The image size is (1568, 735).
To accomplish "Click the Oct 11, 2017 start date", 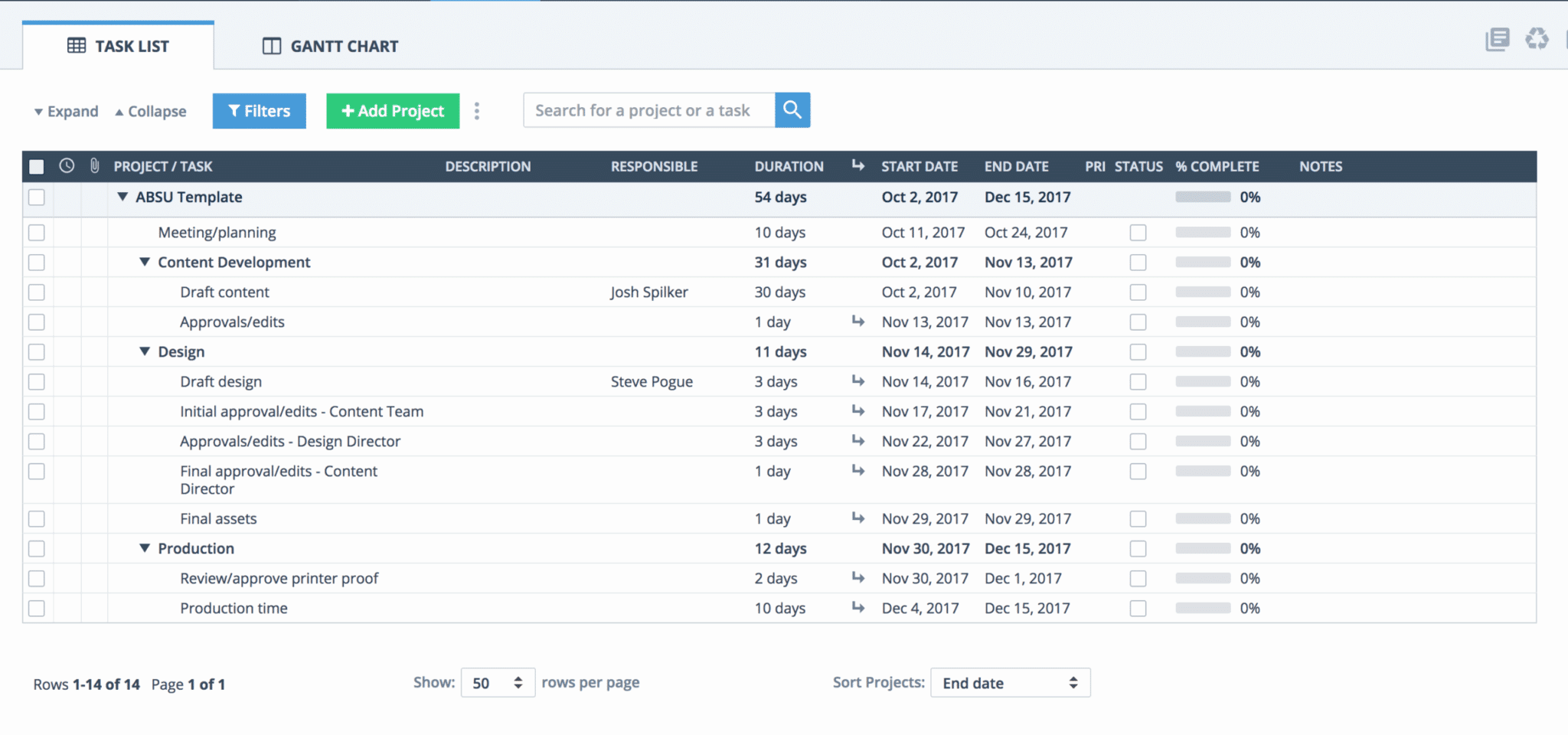I will pos(923,232).
